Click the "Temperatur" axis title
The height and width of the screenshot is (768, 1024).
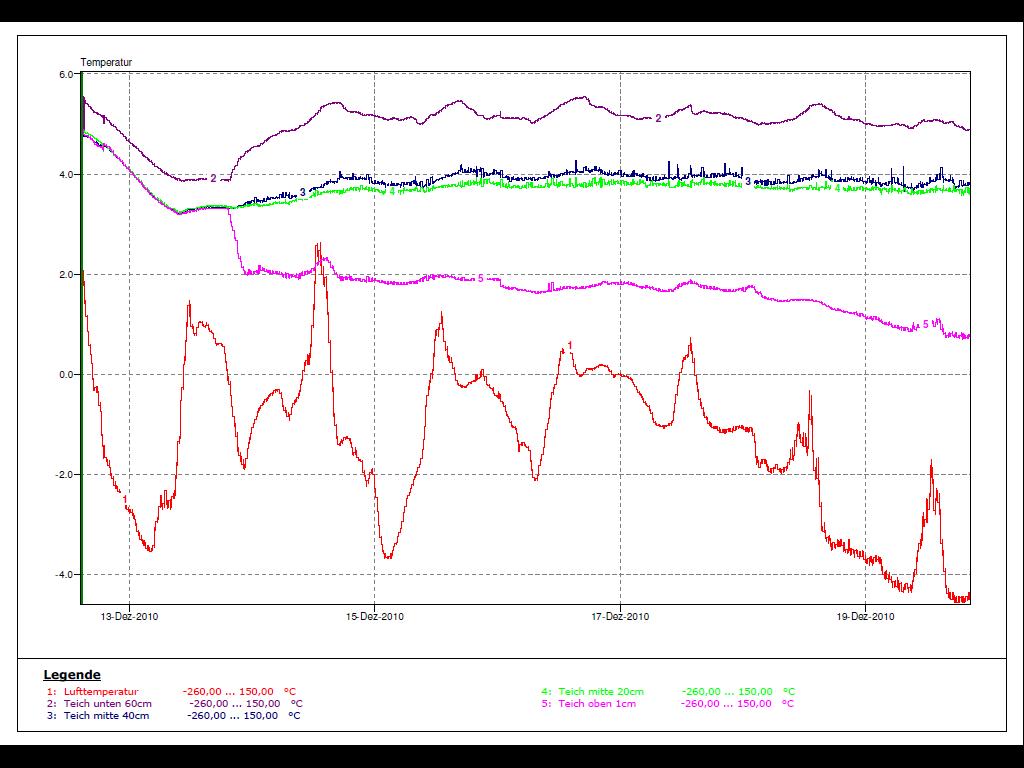[106, 62]
